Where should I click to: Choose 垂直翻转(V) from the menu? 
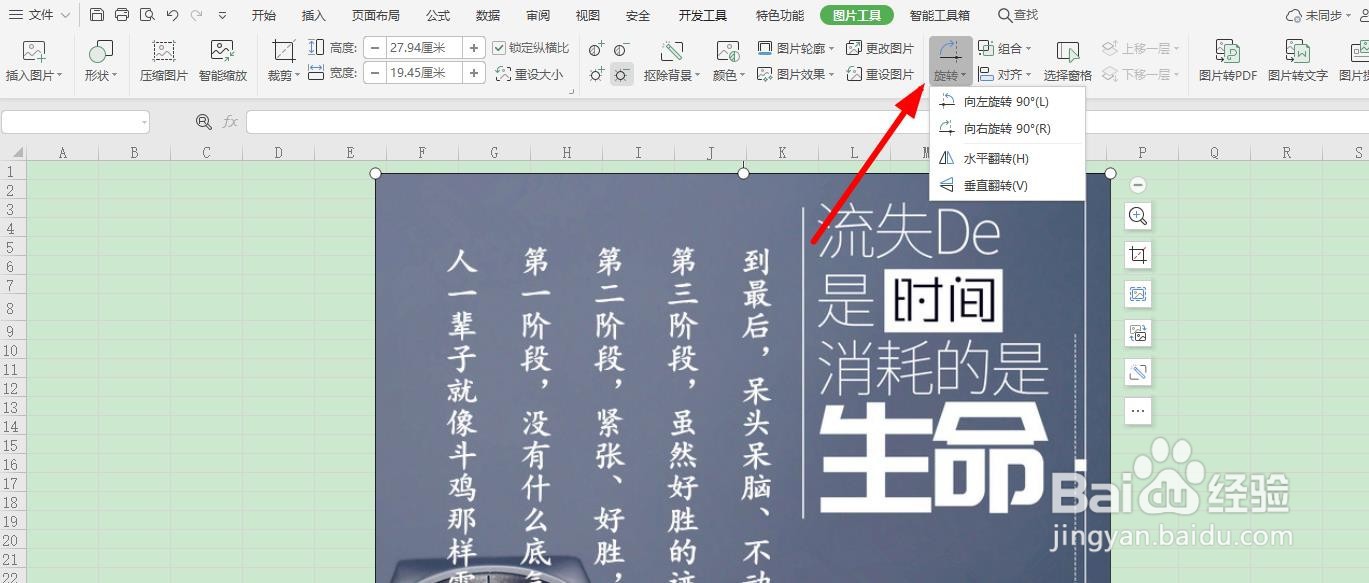[1007, 185]
